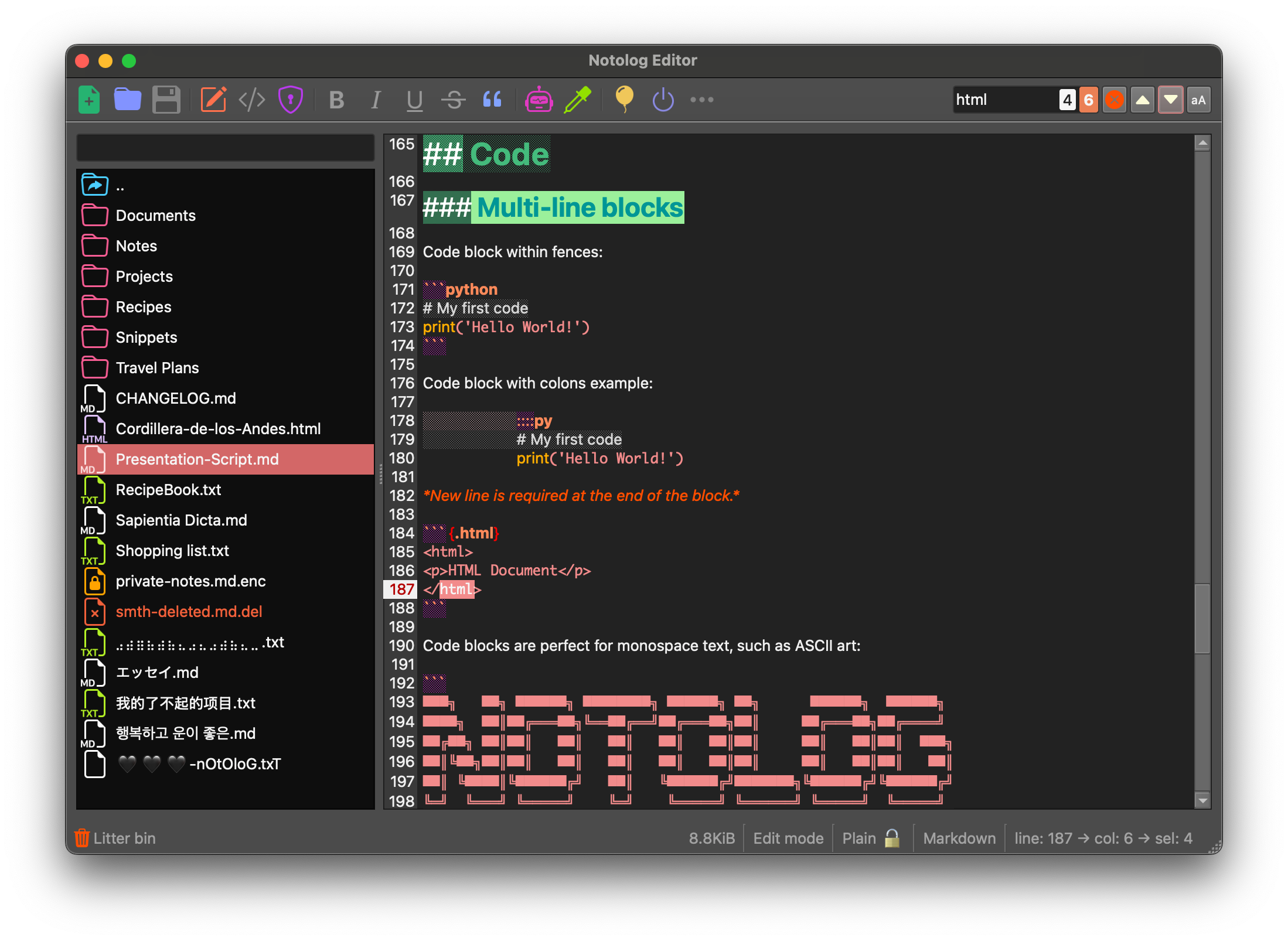Click the Edit mode status label
1288x941 pixels.
tap(788, 838)
